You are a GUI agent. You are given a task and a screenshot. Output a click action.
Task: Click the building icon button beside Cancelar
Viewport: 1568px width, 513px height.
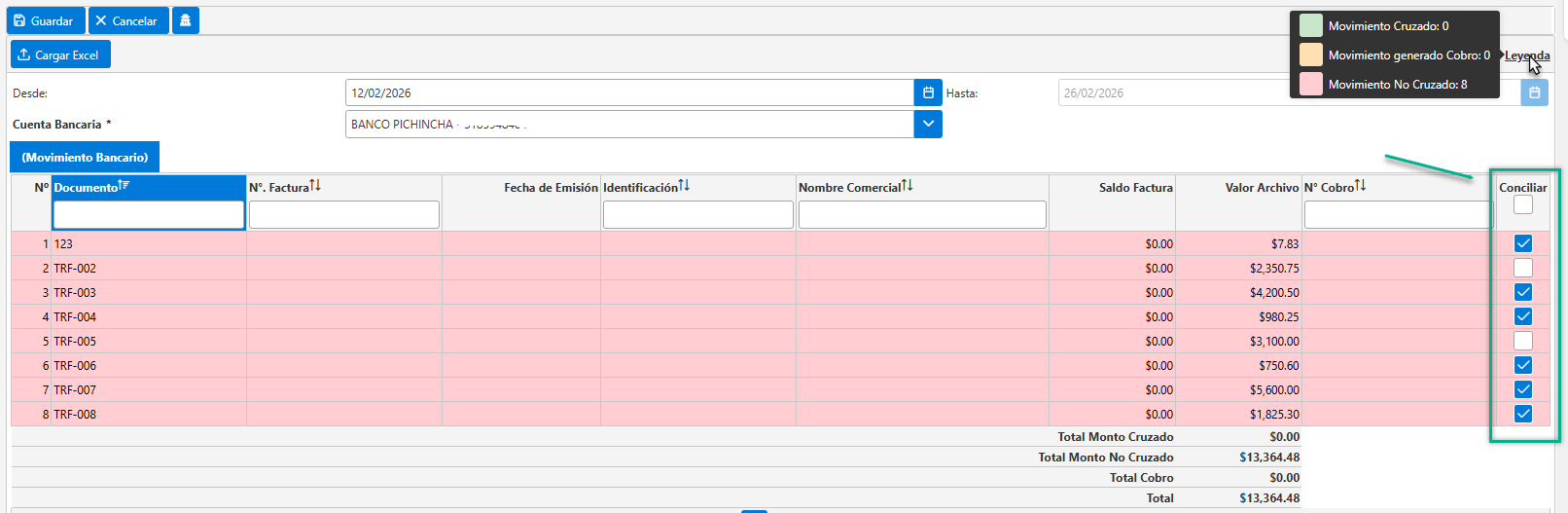[186, 20]
